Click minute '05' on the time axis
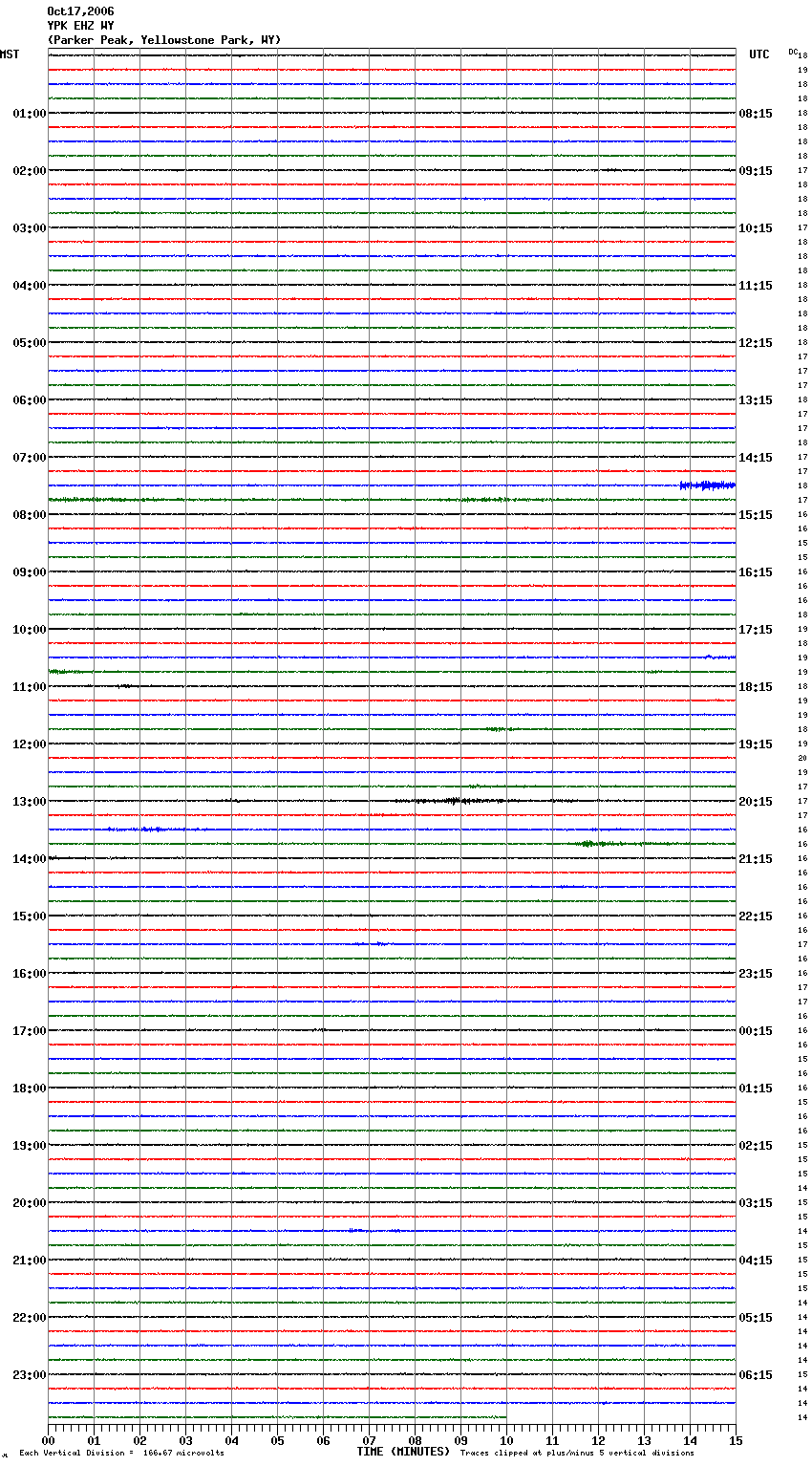Screen dimensions: 812x1466 click(277, 1440)
